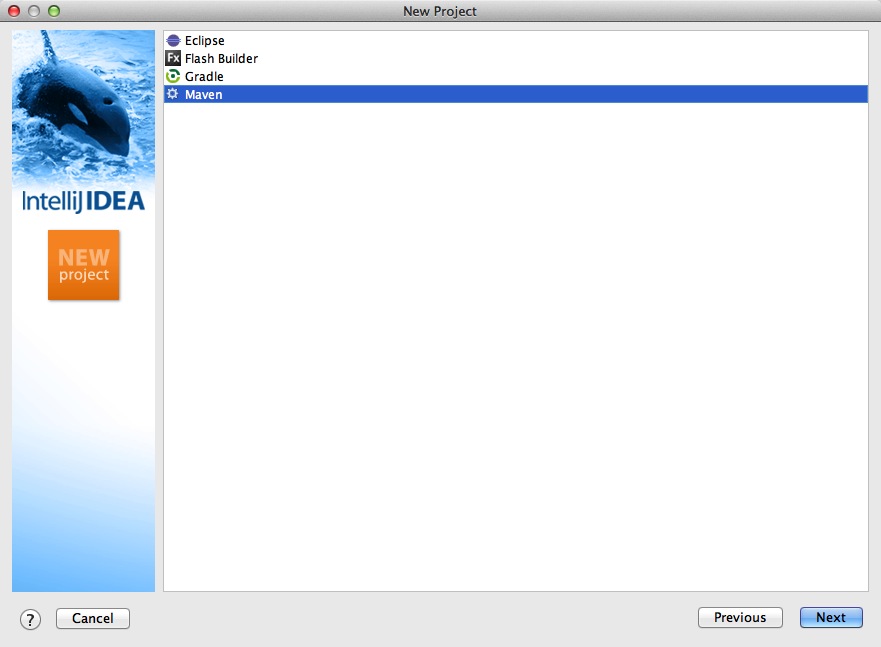This screenshot has height=647, width=881.
Task: Proceed with the Next button
Action: pyautogui.click(x=831, y=618)
